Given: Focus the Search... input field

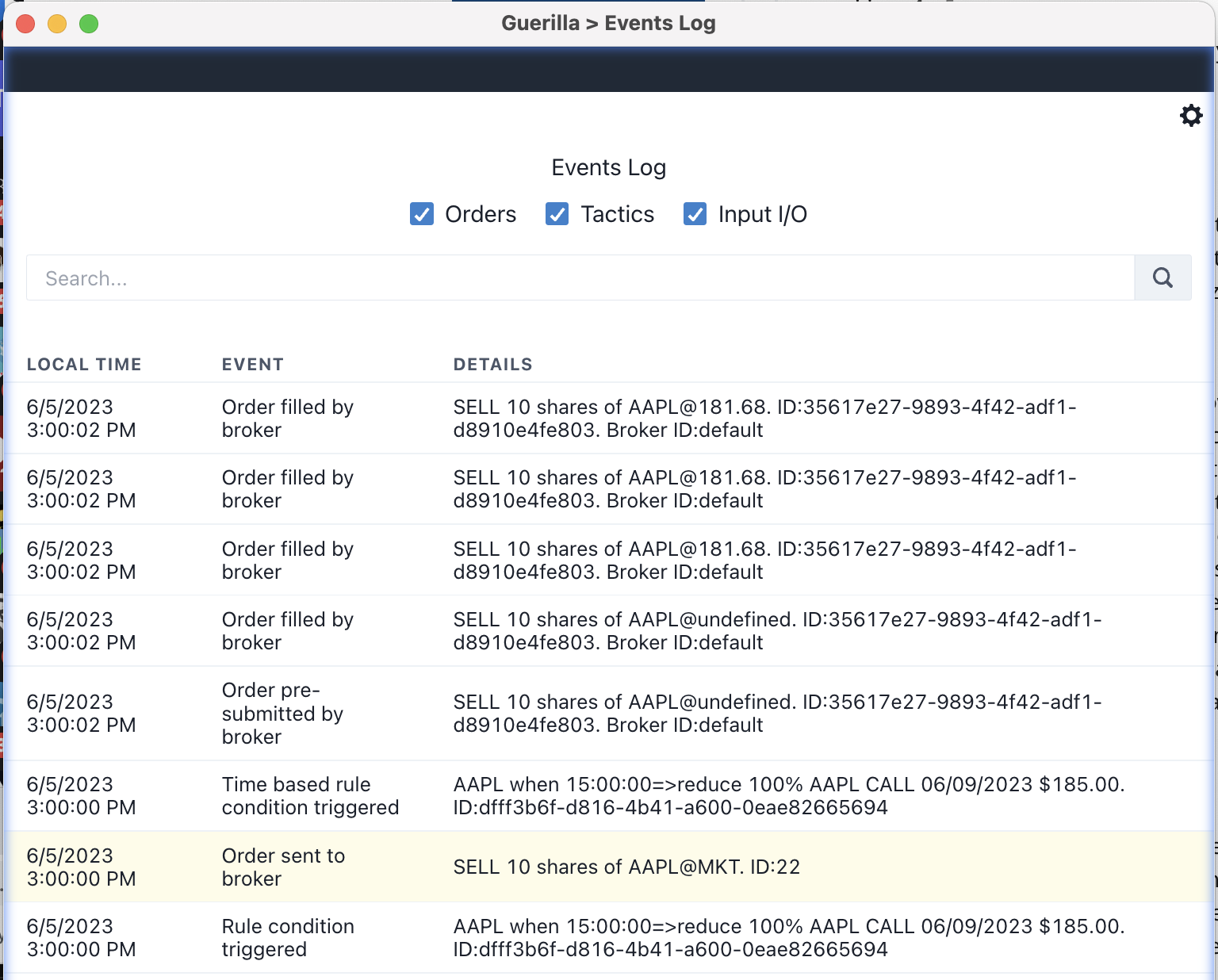Looking at the screenshot, I should 580,278.
